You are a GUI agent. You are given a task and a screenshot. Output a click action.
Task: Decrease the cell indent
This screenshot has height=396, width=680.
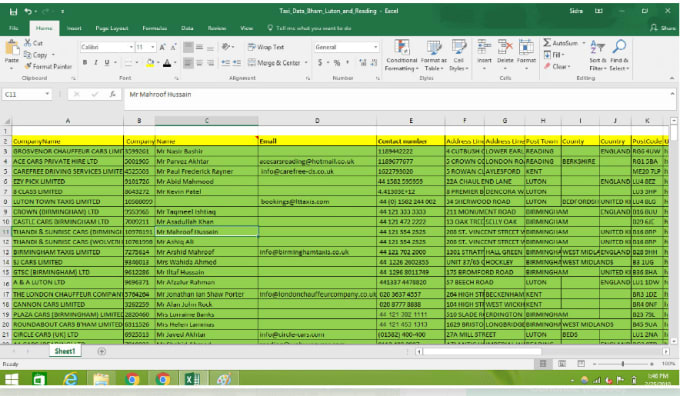click(x=226, y=63)
